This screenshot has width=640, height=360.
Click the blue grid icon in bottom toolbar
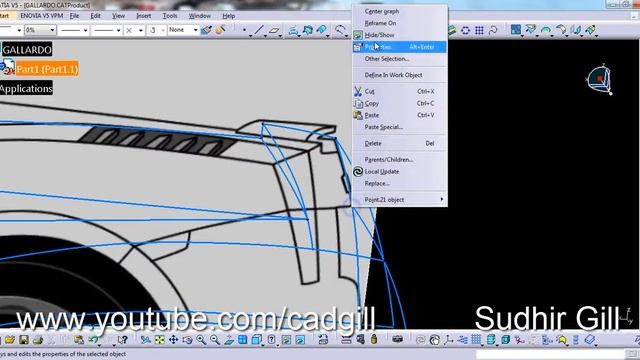476,340
